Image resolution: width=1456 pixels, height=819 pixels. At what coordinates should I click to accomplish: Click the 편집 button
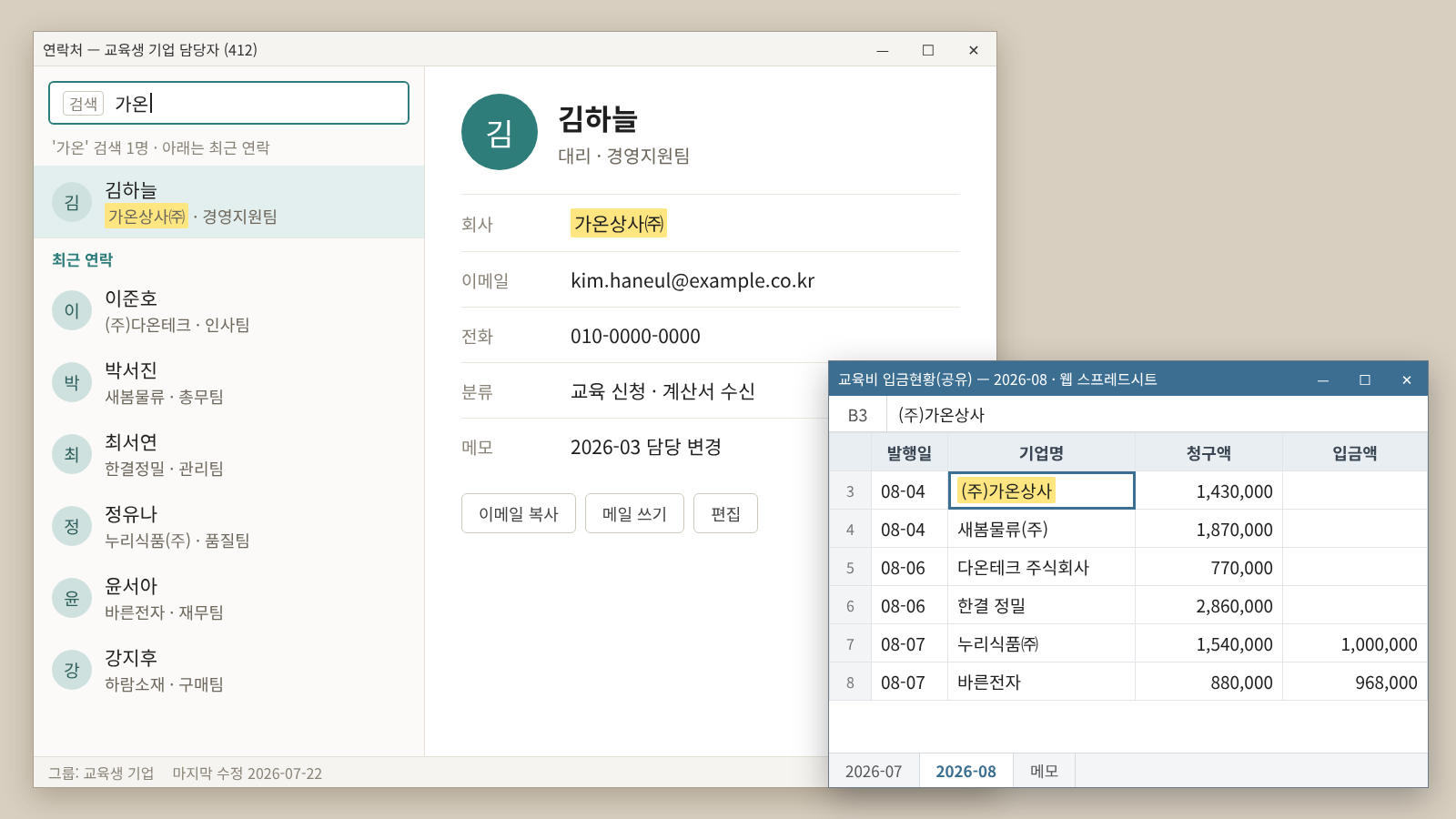[725, 513]
